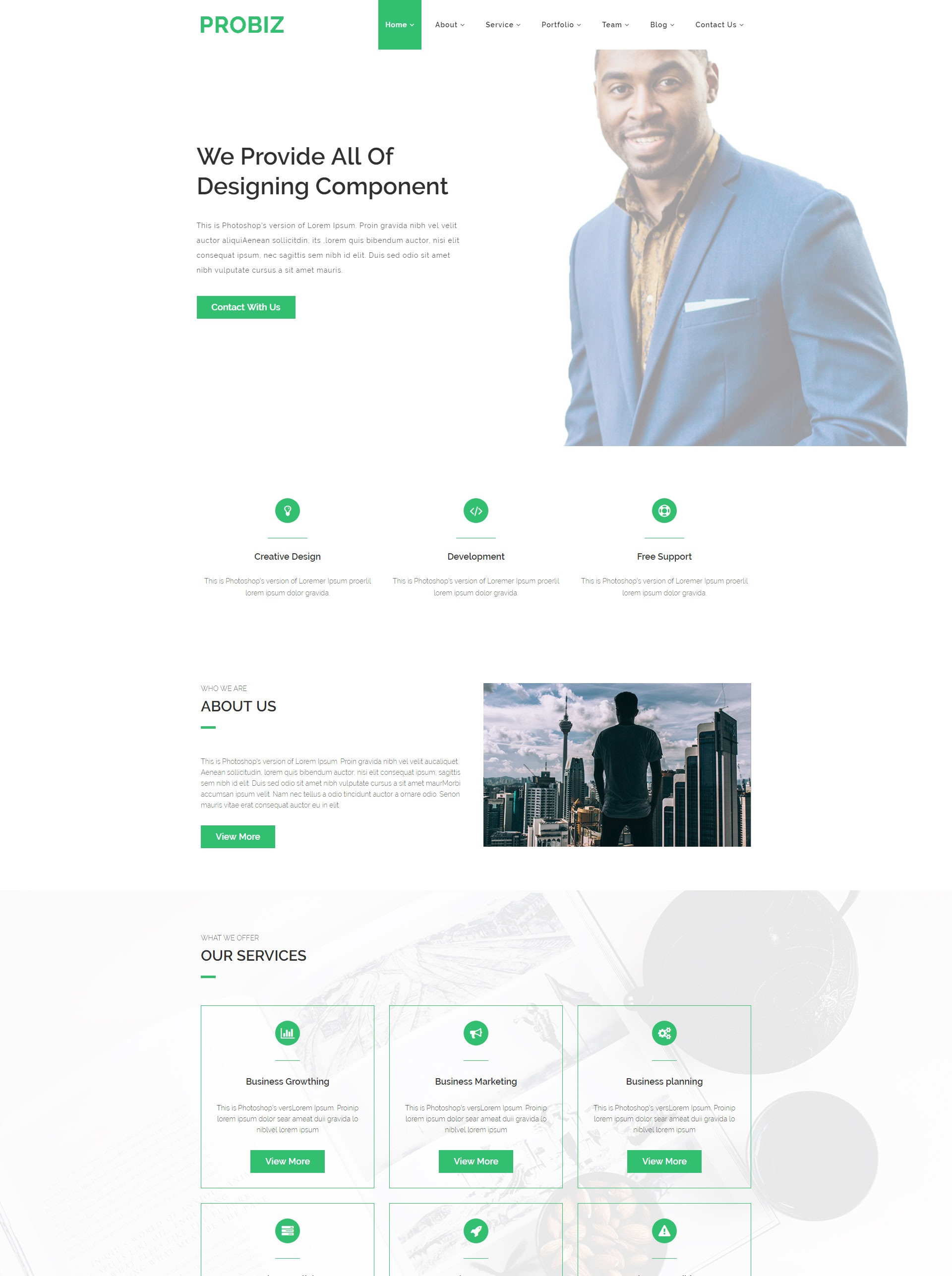Click the Creative Design lightbulb icon
This screenshot has height=1276, width=952.
tap(287, 510)
